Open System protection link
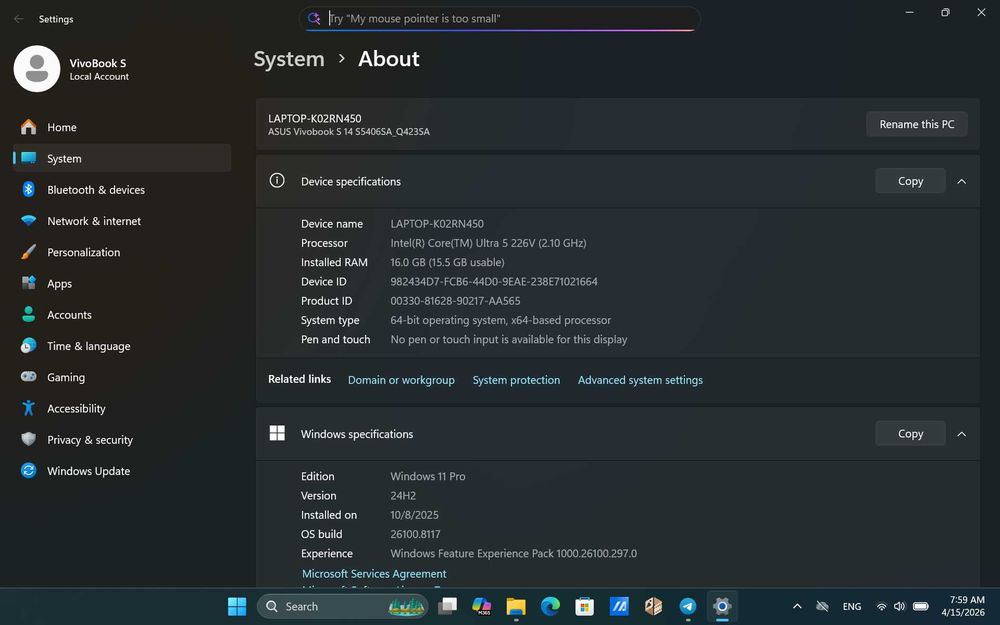 pos(516,379)
